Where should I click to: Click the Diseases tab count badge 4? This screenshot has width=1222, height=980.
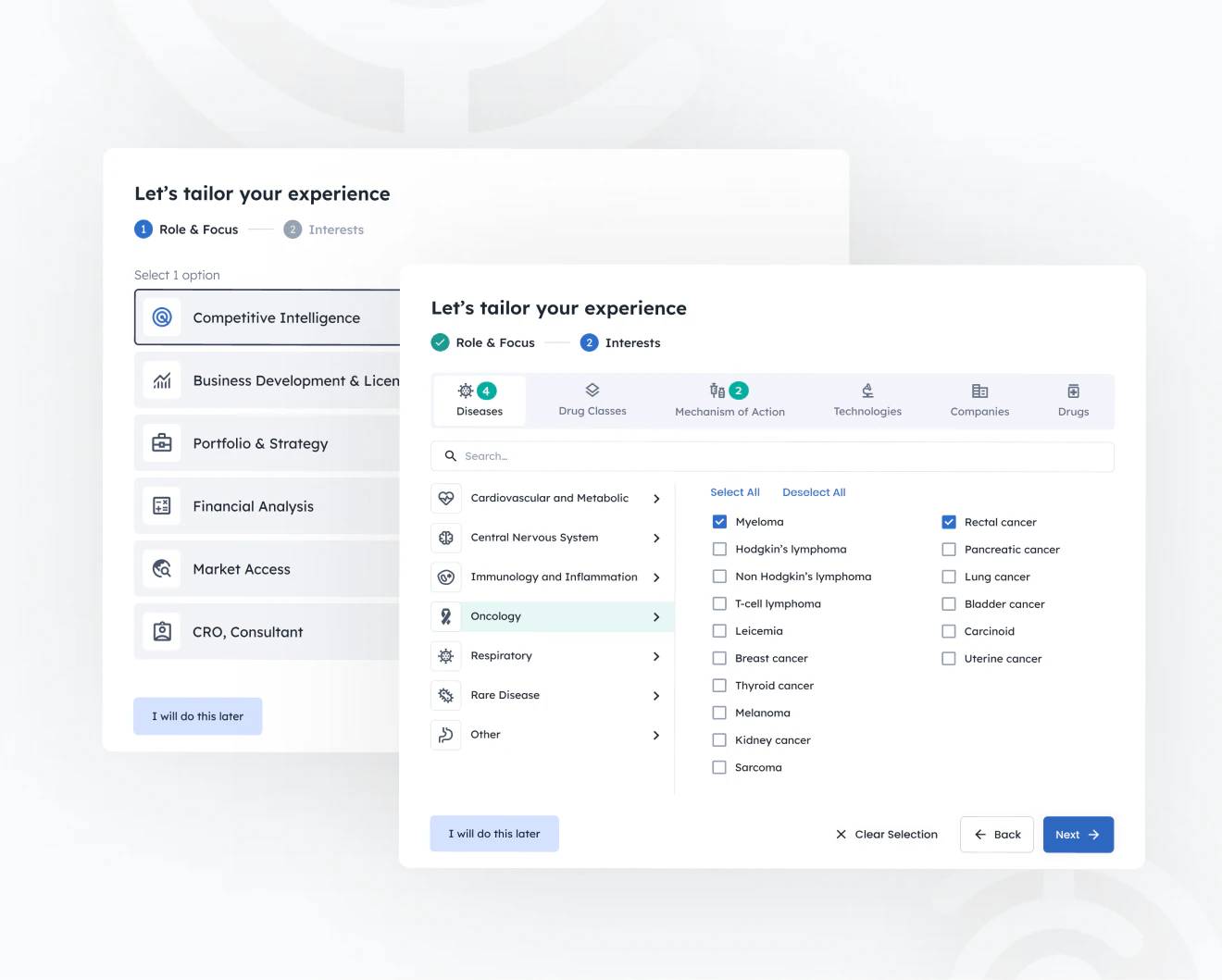[x=486, y=391]
